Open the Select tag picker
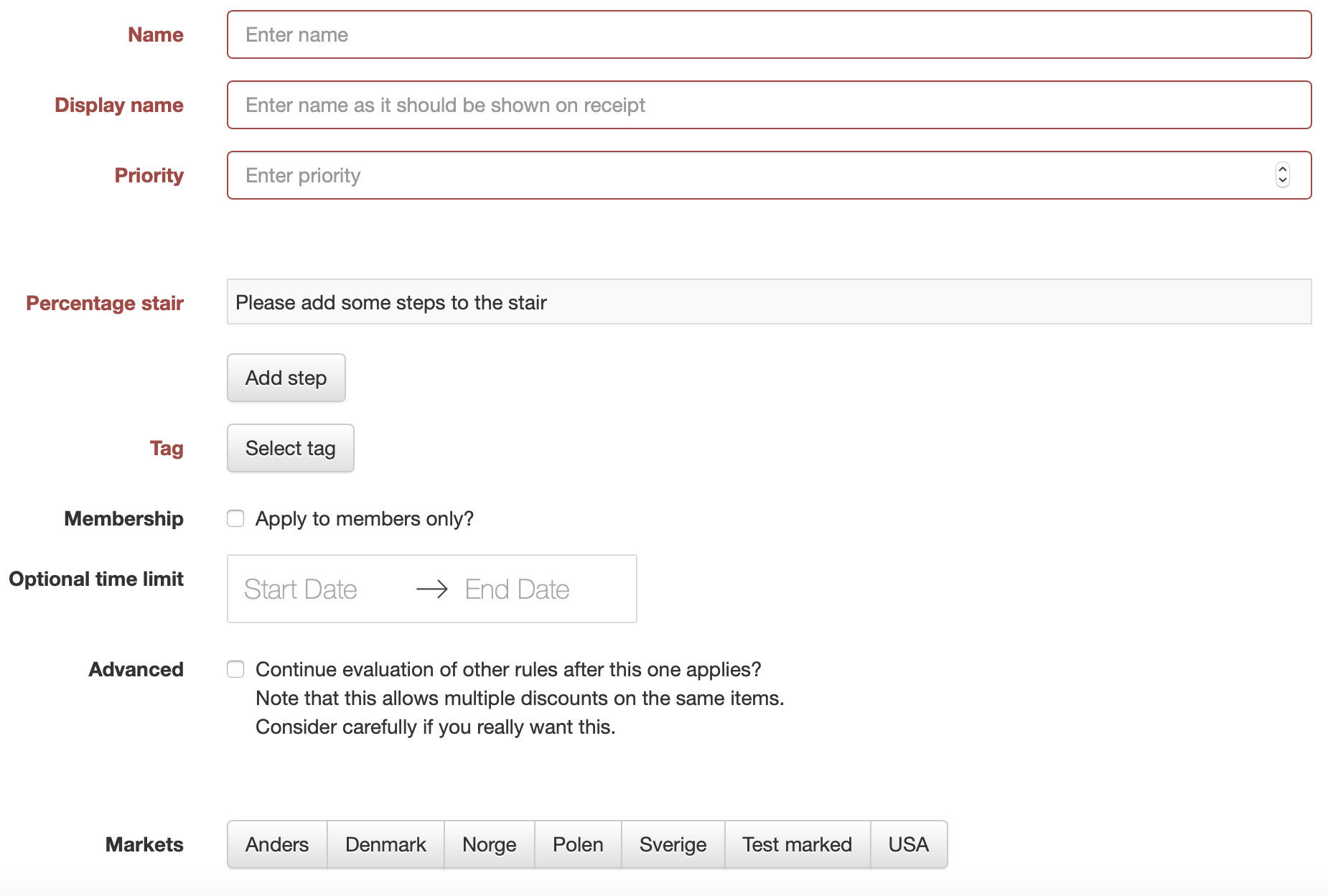Image resolution: width=1328 pixels, height=896 pixels. click(290, 448)
